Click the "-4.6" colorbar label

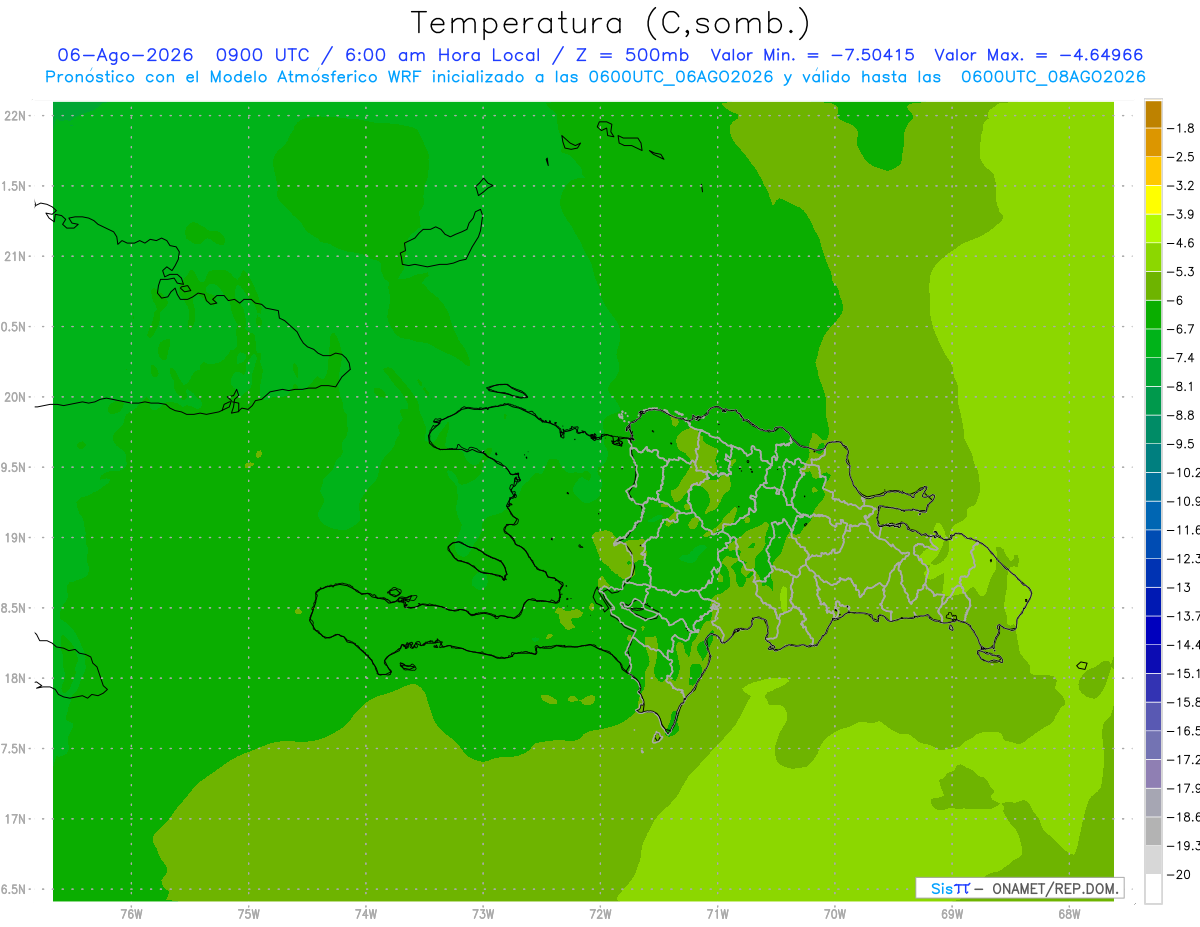tap(1181, 243)
